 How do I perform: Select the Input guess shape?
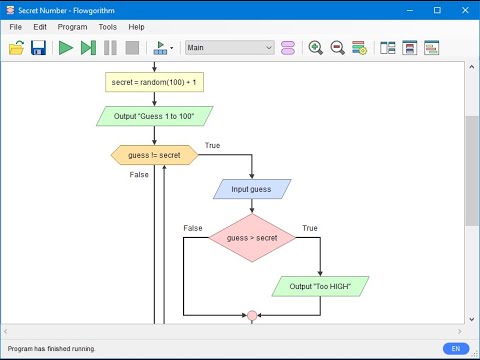point(252,189)
